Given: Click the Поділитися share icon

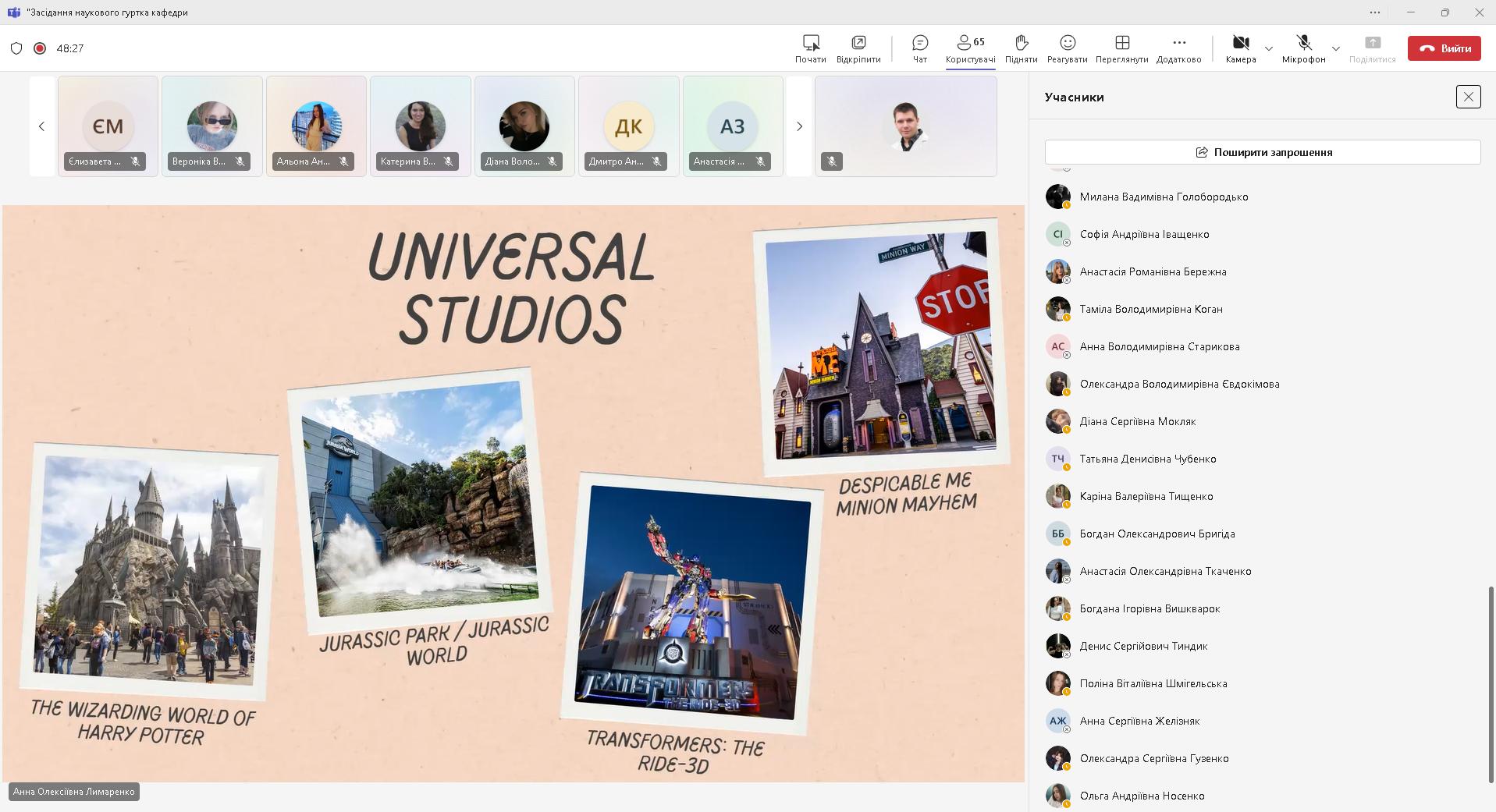Looking at the screenshot, I should pos(1372,48).
